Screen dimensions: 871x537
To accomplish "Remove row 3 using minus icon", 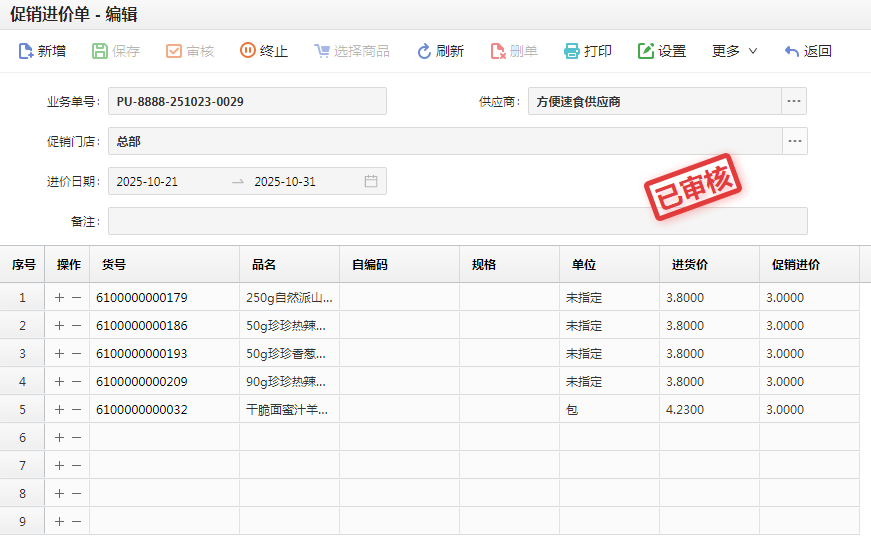I will [76, 354].
